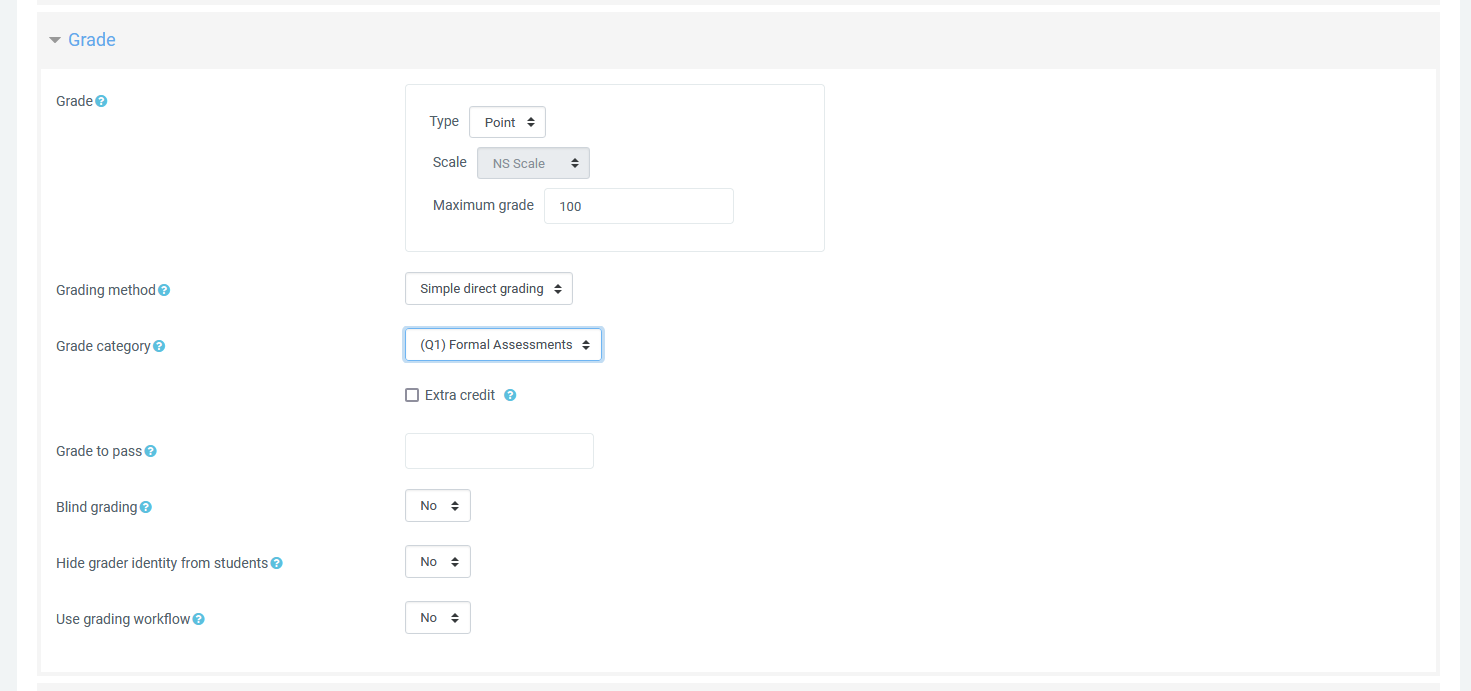Viewport: 1471px width, 691px height.
Task: Open the Blind grading dropdown
Action: click(x=437, y=506)
